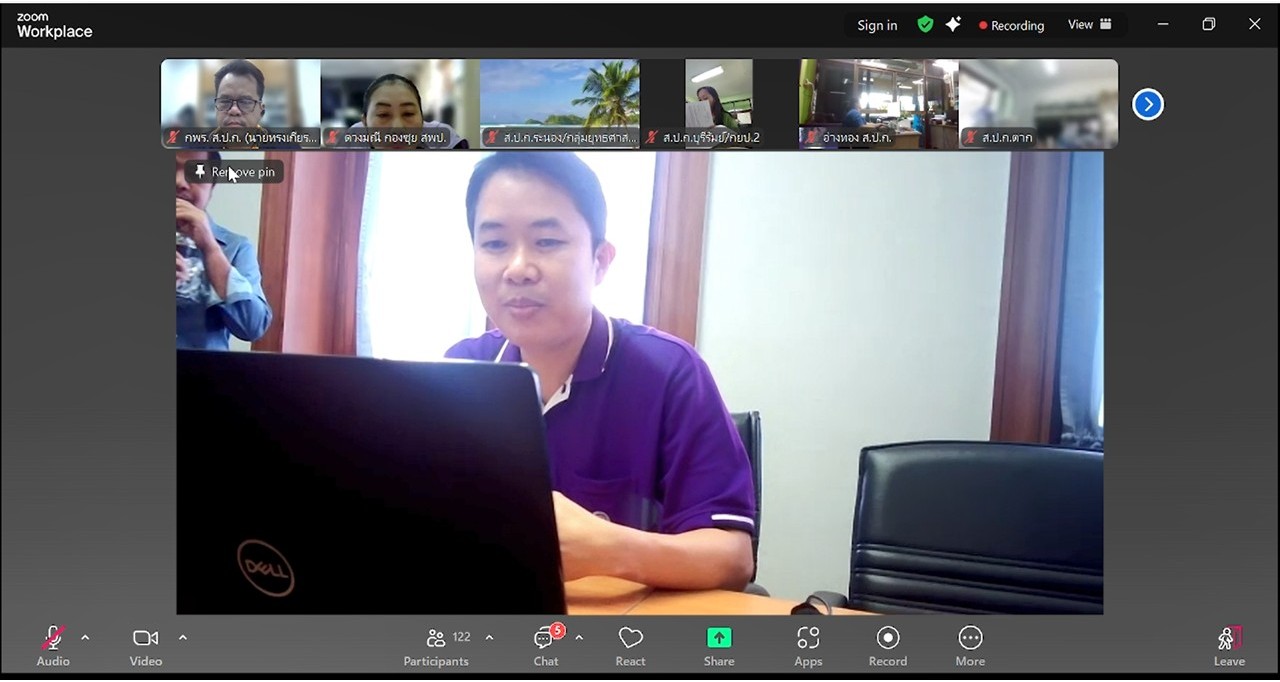Screen dimensions: 1280x682
Task: Open the Participants panel
Action: point(436,646)
